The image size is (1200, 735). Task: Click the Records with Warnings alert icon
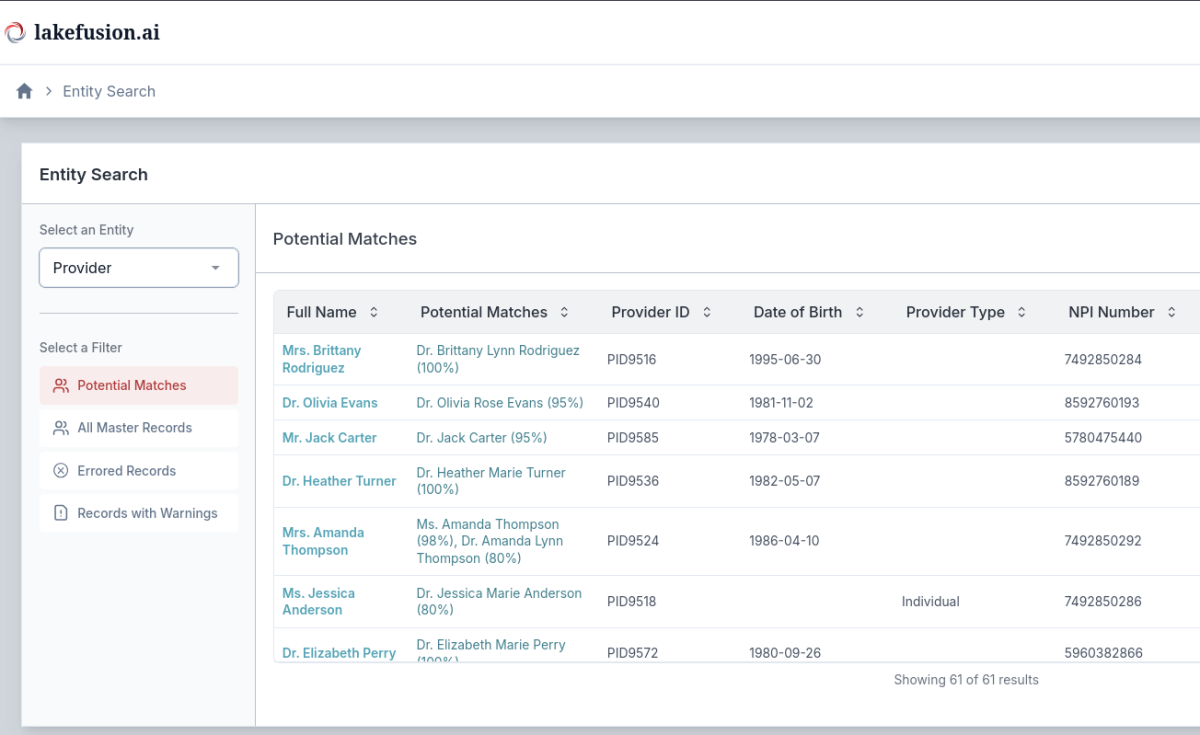coord(61,513)
